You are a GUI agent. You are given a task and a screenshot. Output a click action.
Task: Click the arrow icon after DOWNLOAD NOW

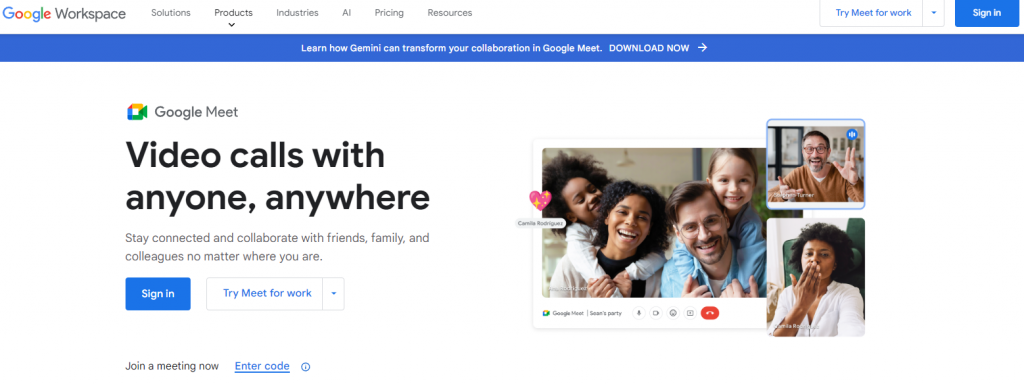click(x=702, y=48)
